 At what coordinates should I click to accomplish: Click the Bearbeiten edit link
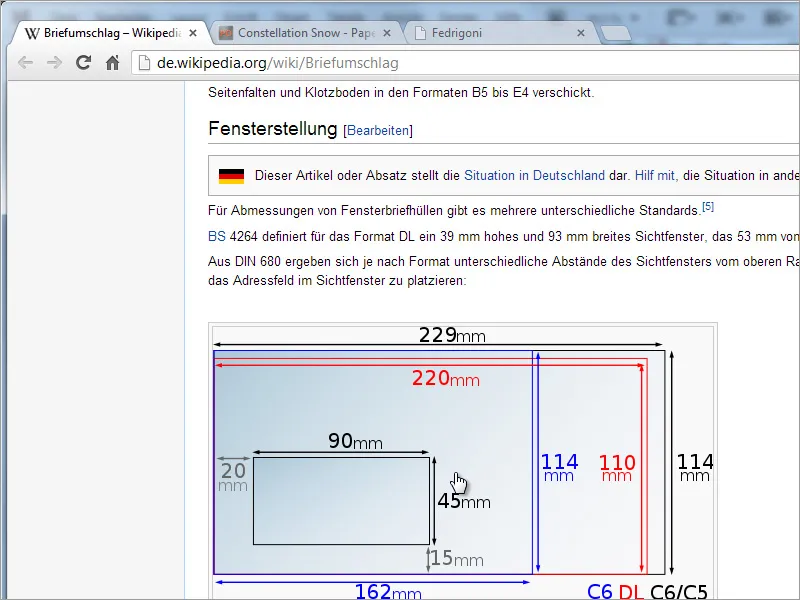[x=378, y=131]
